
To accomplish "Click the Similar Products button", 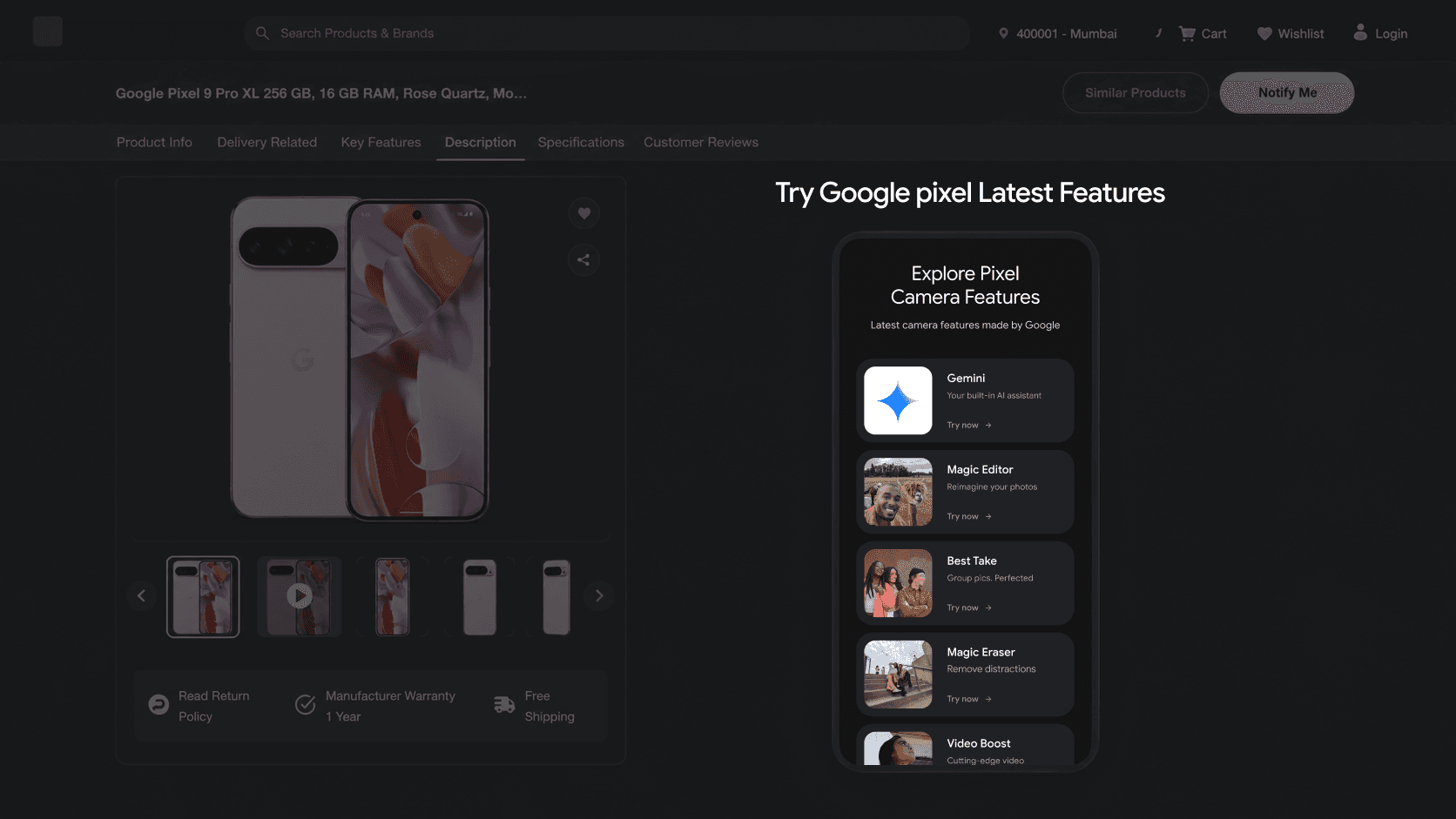I will coord(1135,92).
